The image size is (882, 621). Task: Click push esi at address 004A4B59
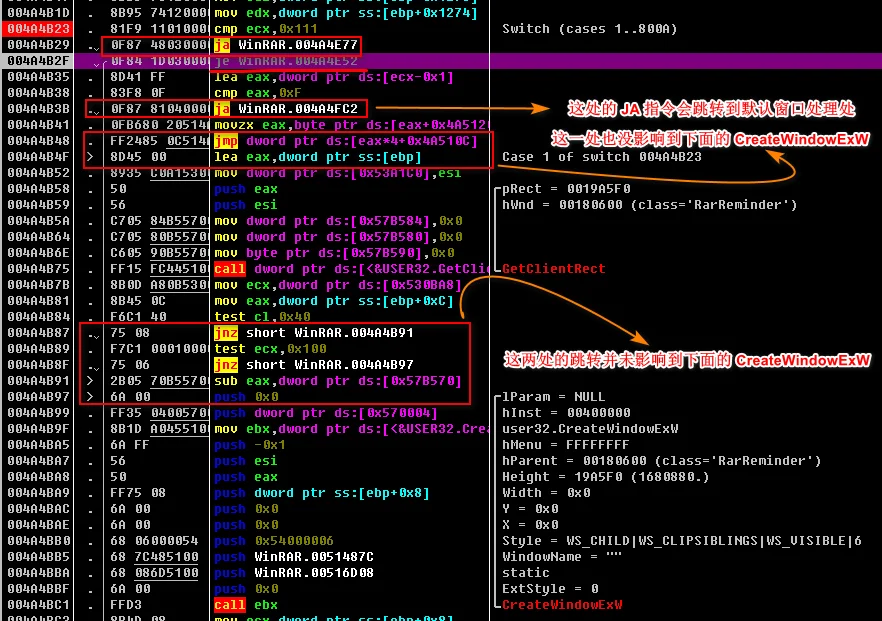pyautogui.click(x=246, y=205)
